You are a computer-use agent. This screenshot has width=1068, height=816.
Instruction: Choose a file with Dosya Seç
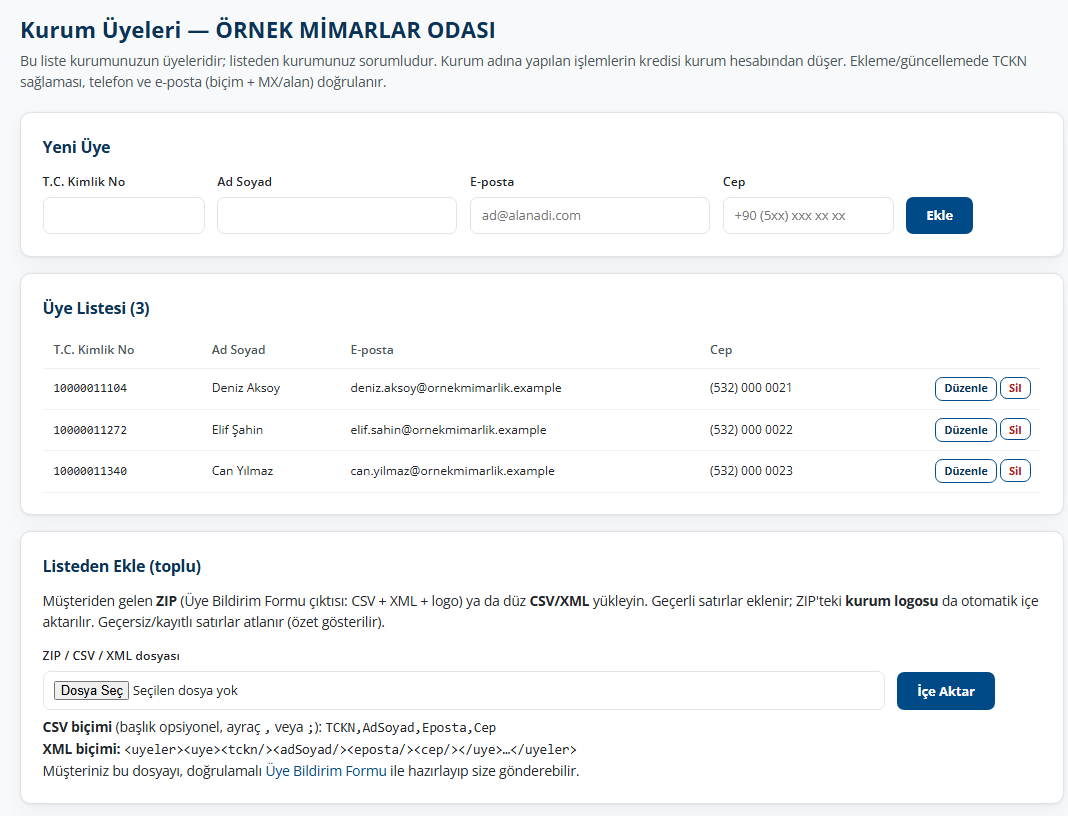91,691
